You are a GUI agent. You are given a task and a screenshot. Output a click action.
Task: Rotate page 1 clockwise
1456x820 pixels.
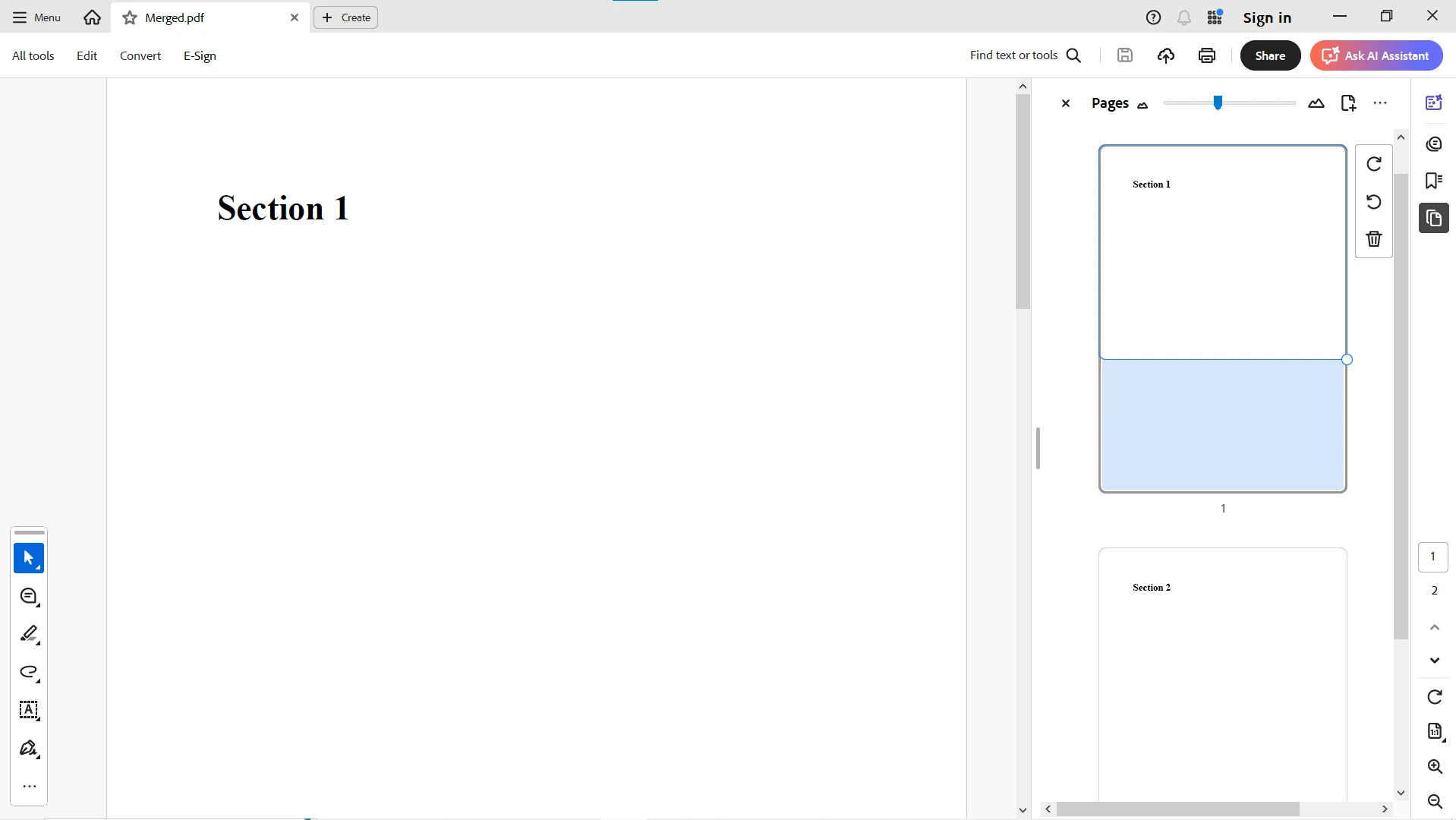tap(1373, 164)
